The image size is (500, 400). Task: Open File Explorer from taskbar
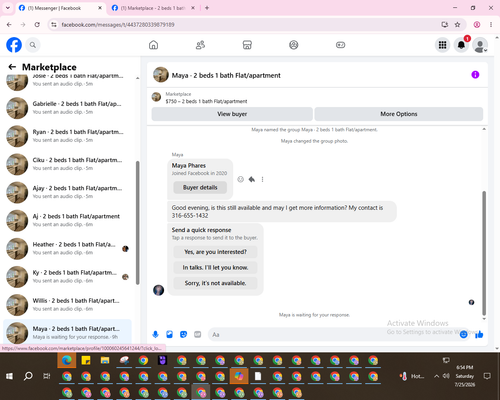point(105,360)
